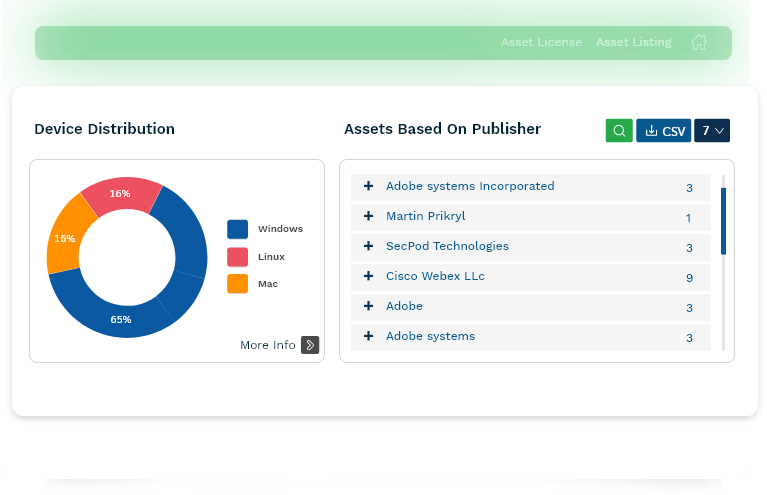Expand the Adobe publisher row
The height and width of the screenshot is (495, 767).
click(368, 306)
